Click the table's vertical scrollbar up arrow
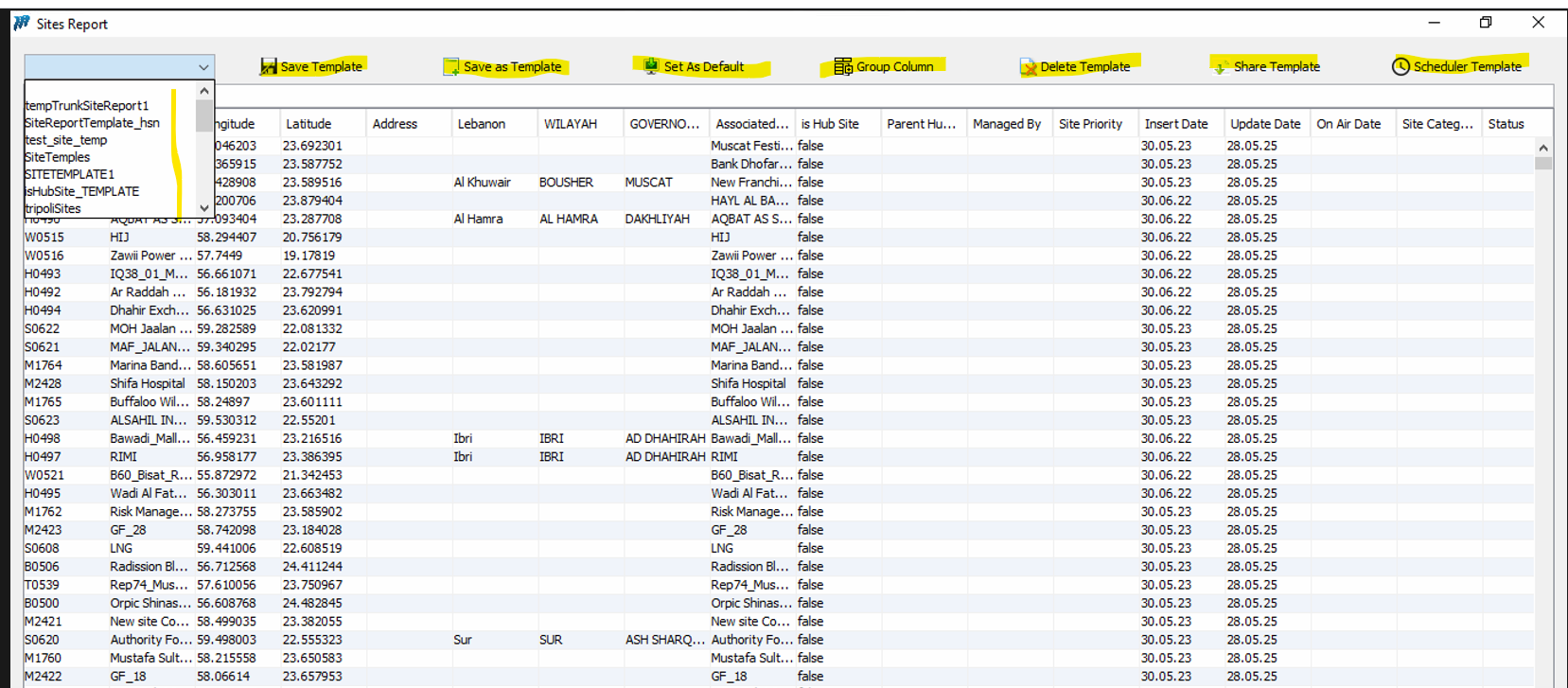Screen dimensions: 1568x688 point(1543,148)
